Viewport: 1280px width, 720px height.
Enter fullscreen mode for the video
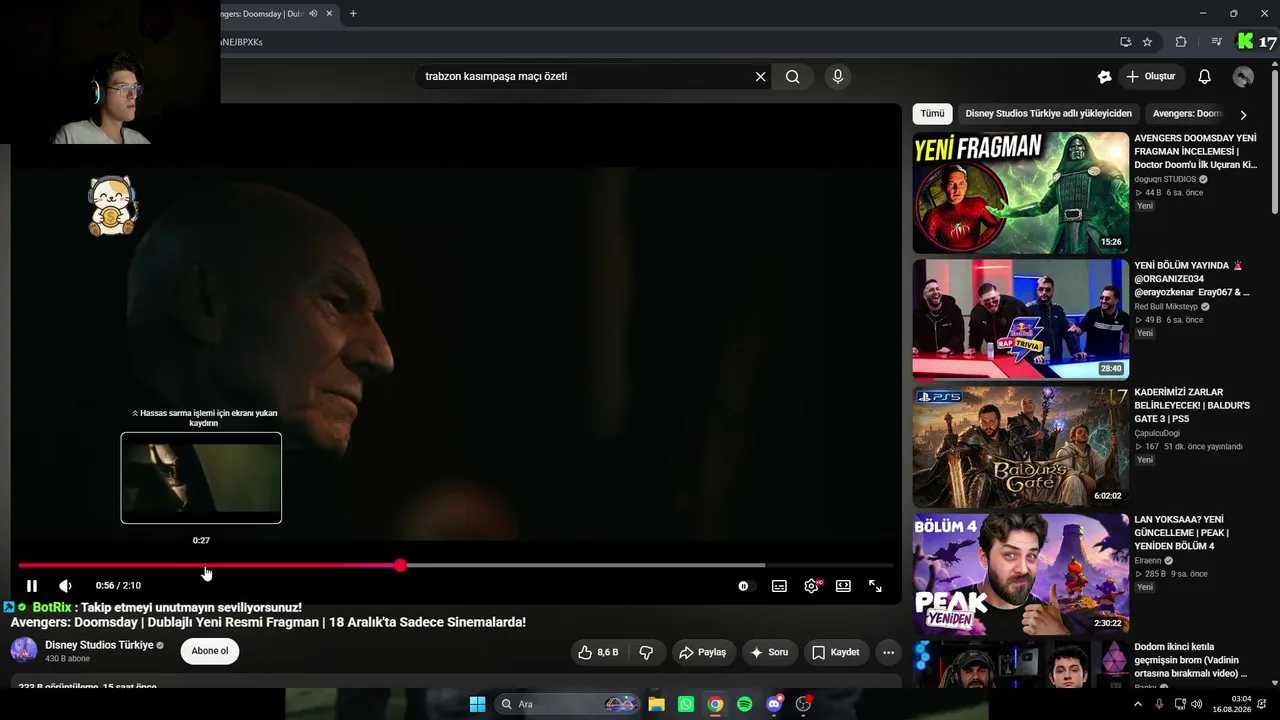point(875,586)
